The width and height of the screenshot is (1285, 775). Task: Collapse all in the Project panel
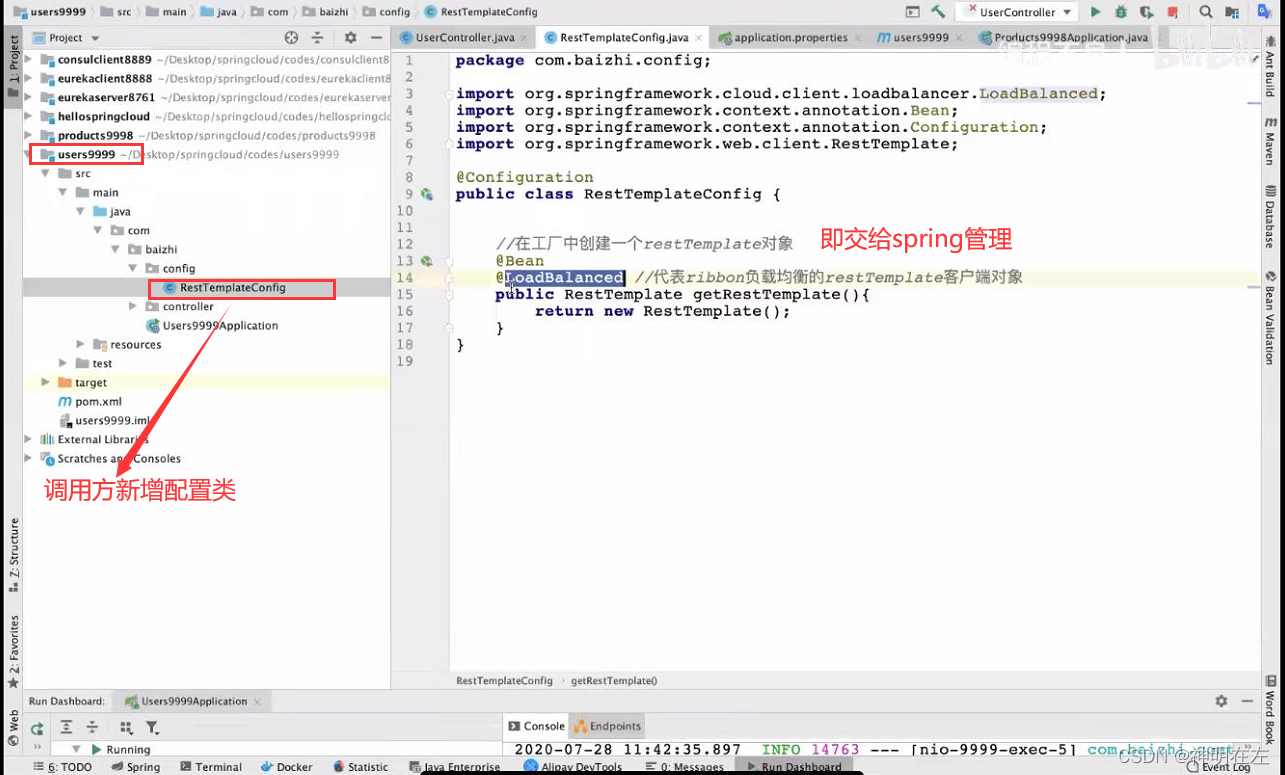[x=317, y=37]
